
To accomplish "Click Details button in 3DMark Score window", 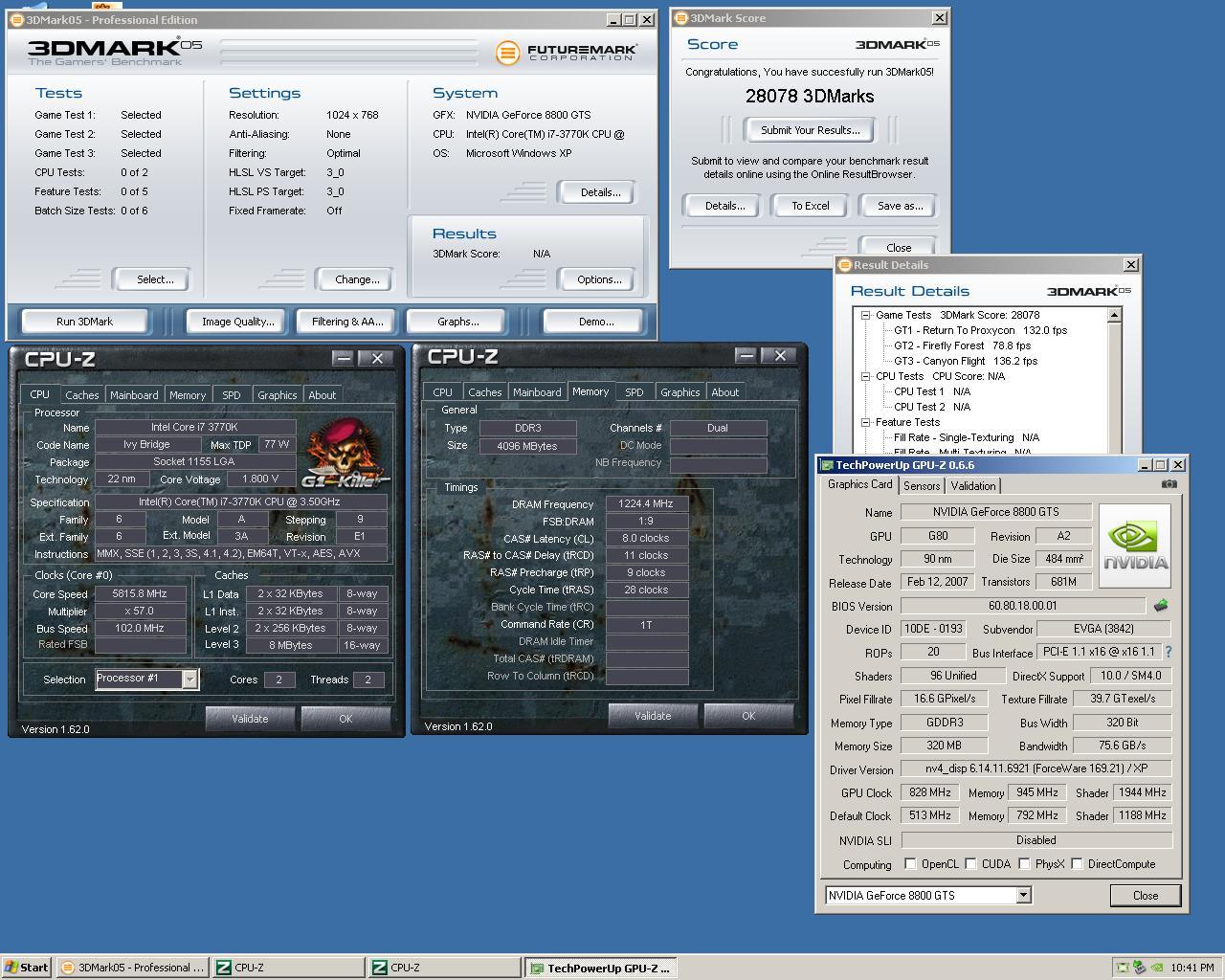I will [724, 206].
